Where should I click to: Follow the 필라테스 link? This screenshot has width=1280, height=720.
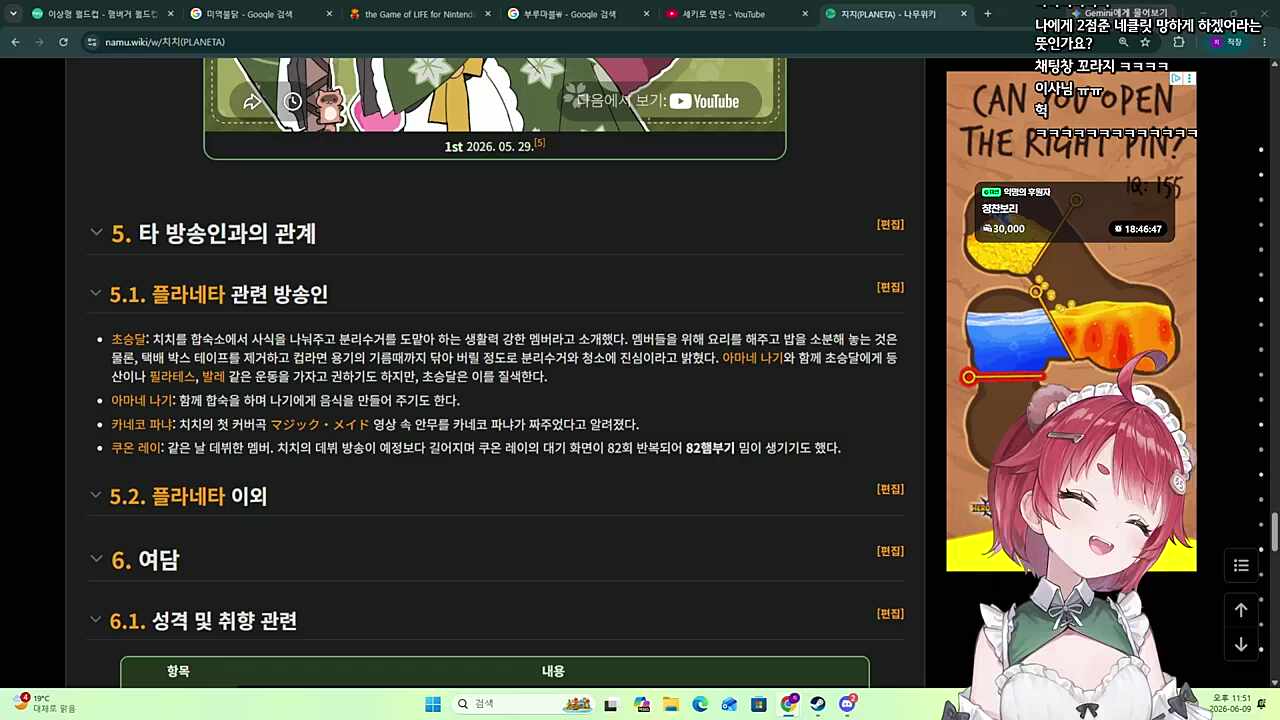click(172, 377)
